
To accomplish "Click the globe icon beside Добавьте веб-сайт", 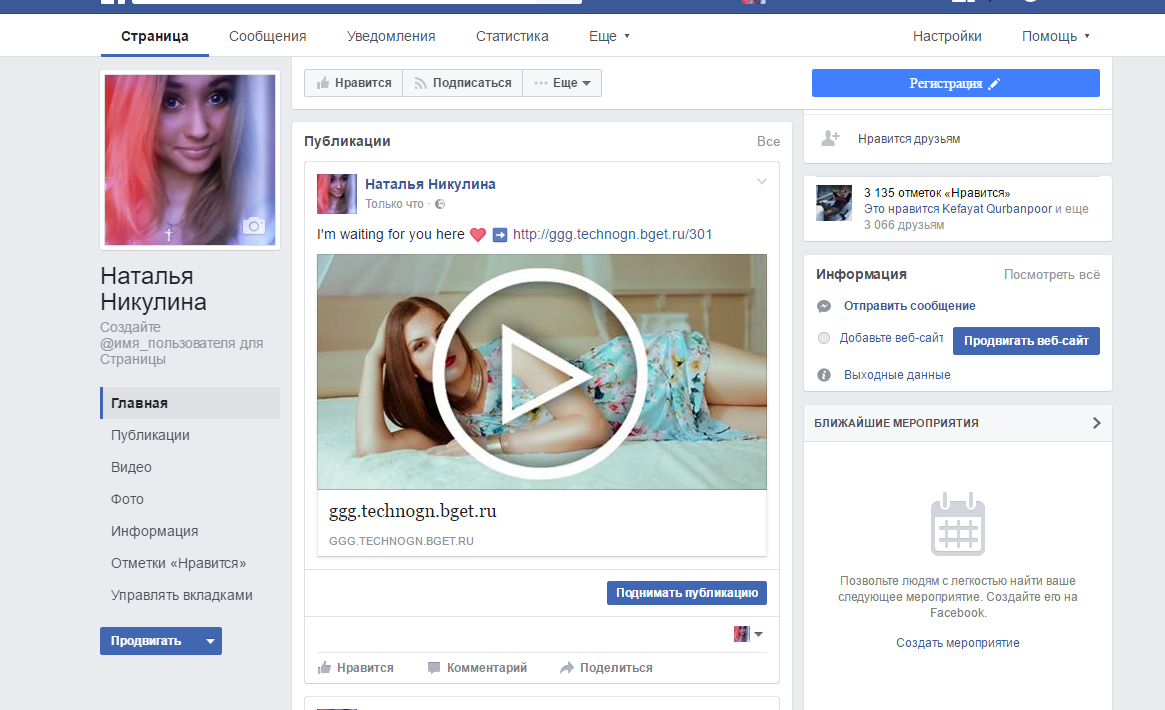I will click(x=823, y=338).
